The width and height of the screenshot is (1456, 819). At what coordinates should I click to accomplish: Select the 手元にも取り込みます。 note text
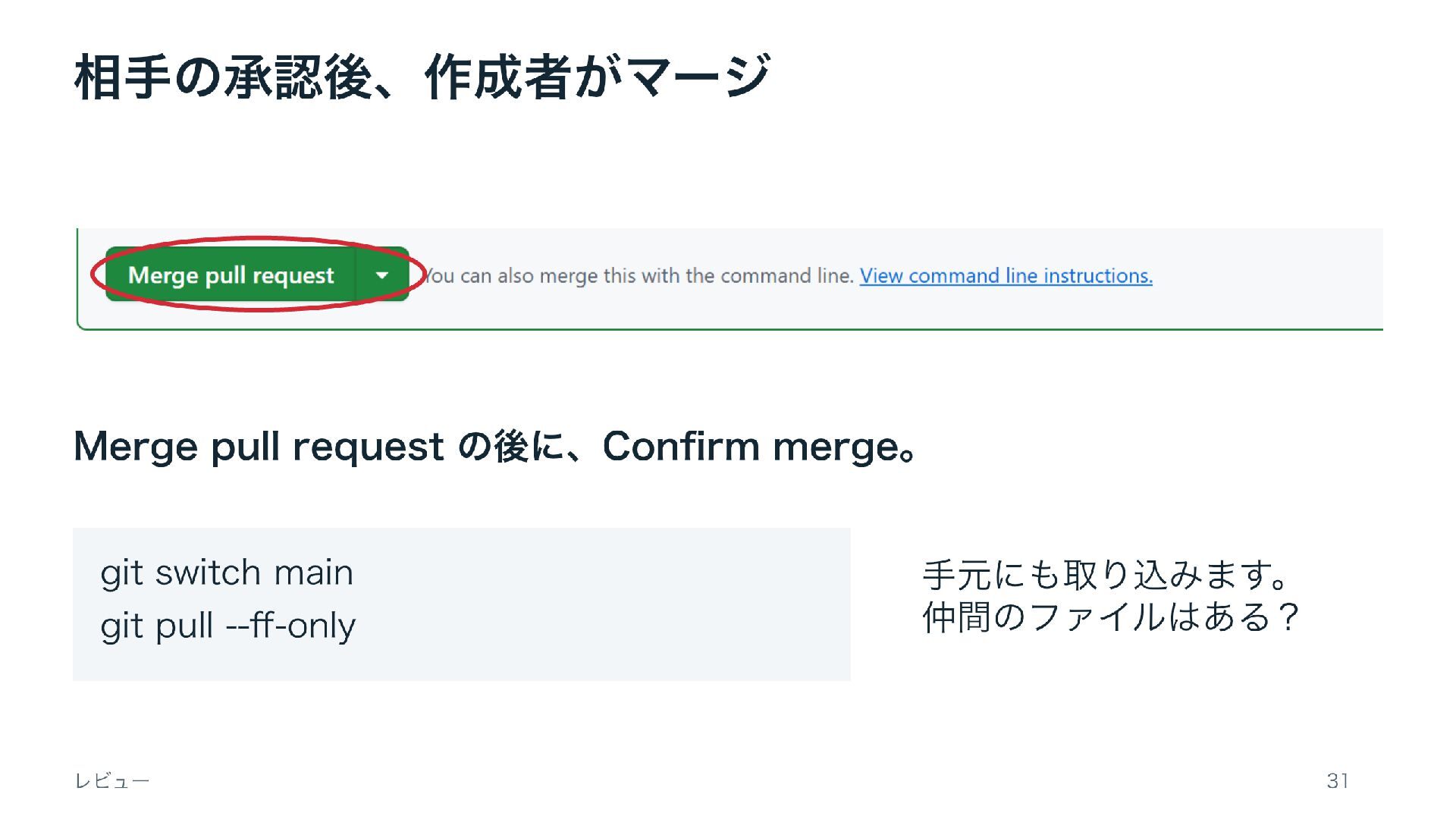[x=1106, y=574]
